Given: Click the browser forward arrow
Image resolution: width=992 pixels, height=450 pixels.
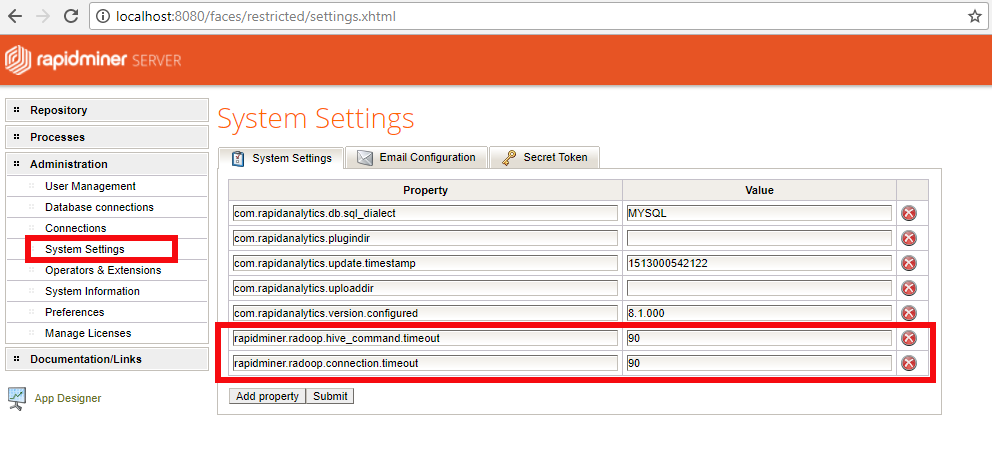Looking at the screenshot, I should pos(43,16).
